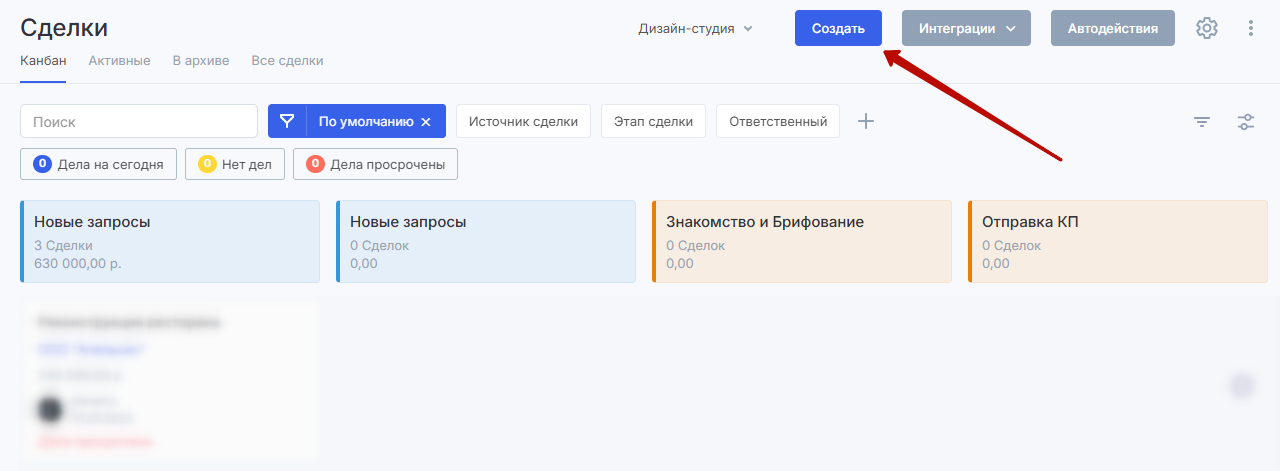
Task: Expand the 'Дизайн-студия' pipeline dropdown
Action: click(695, 29)
